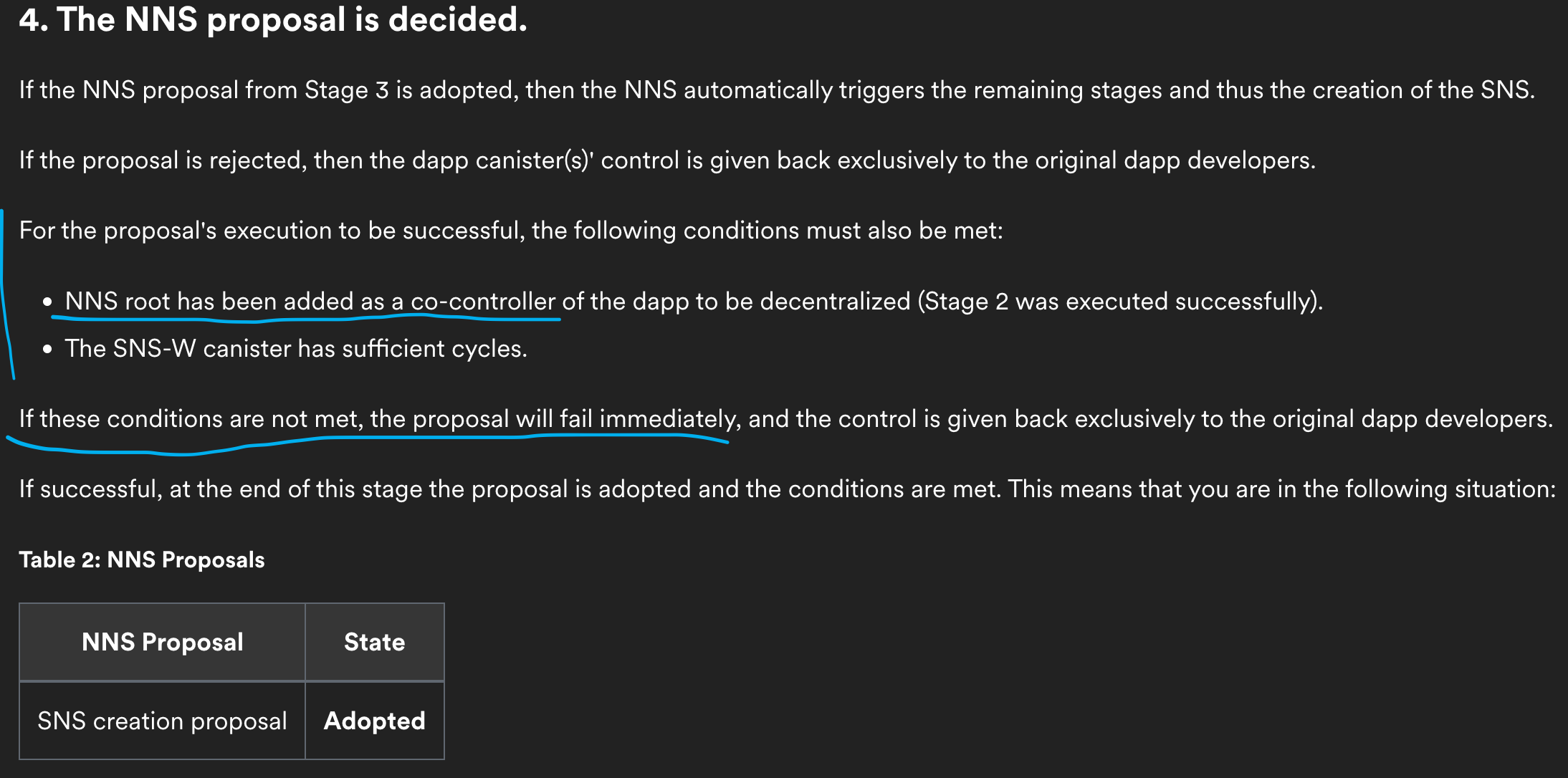Click the 'Table 2: NNS Proposals' caption
Screen dimensions: 1568x778
(x=141, y=560)
